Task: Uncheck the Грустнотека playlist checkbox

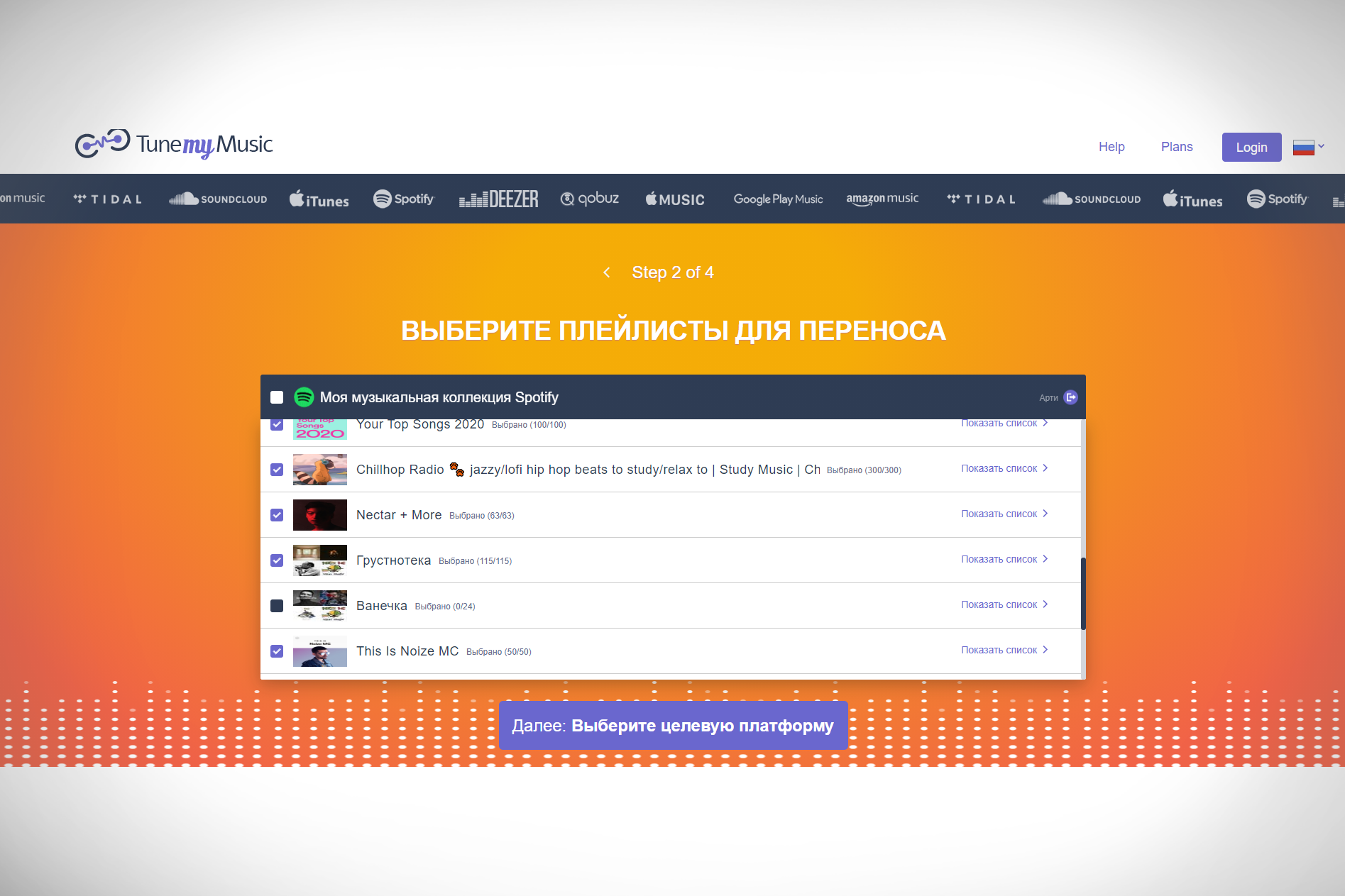Action: point(277,560)
